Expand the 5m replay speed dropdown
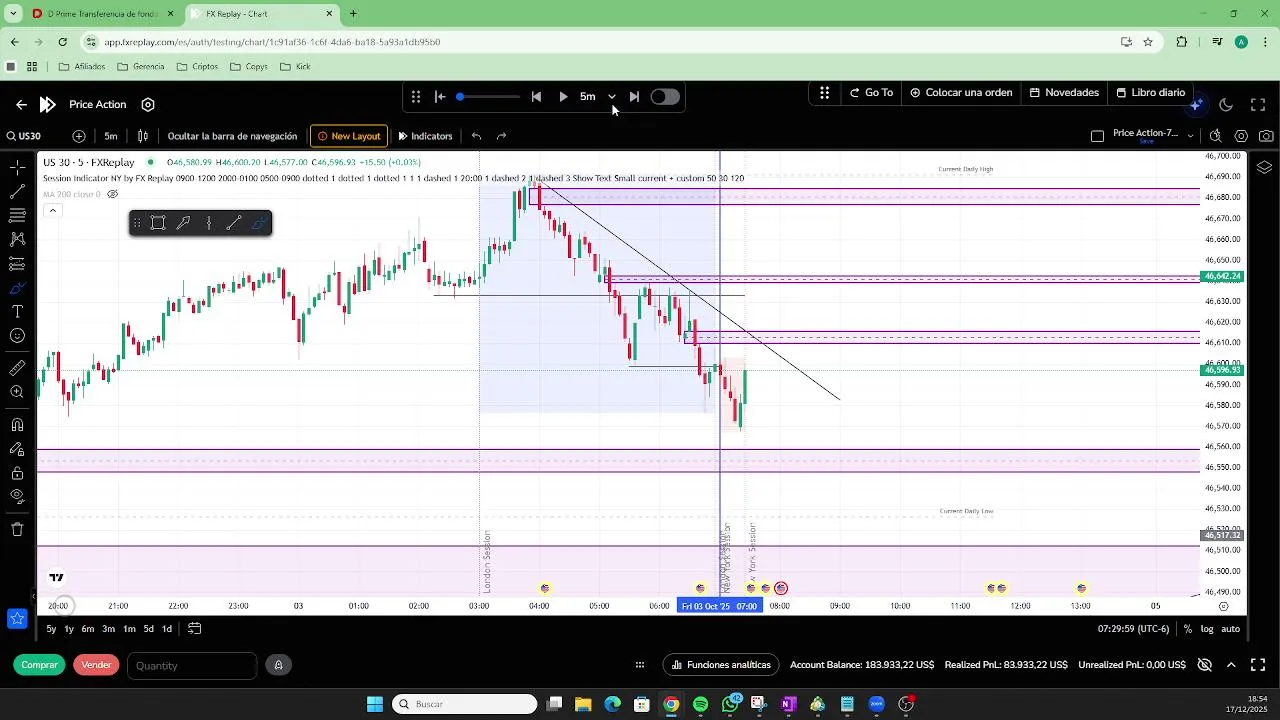Image resolution: width=1280 pixels, height=720 pixels. [x=611, y=97]
